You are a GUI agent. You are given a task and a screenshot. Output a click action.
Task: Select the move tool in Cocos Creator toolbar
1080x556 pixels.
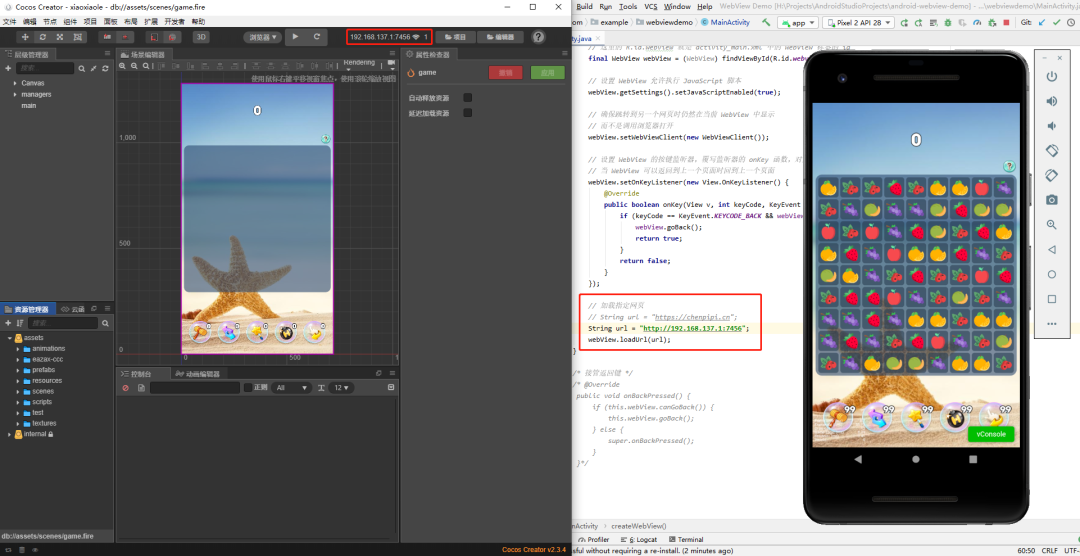(x=25, y=37)
